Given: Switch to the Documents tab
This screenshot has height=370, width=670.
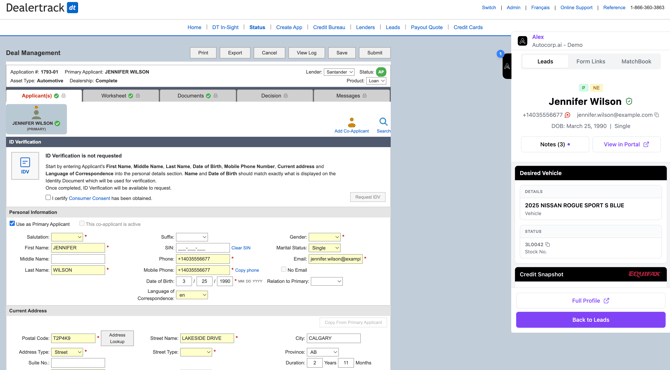Looking at the screenshot, I should pos(198,96).
